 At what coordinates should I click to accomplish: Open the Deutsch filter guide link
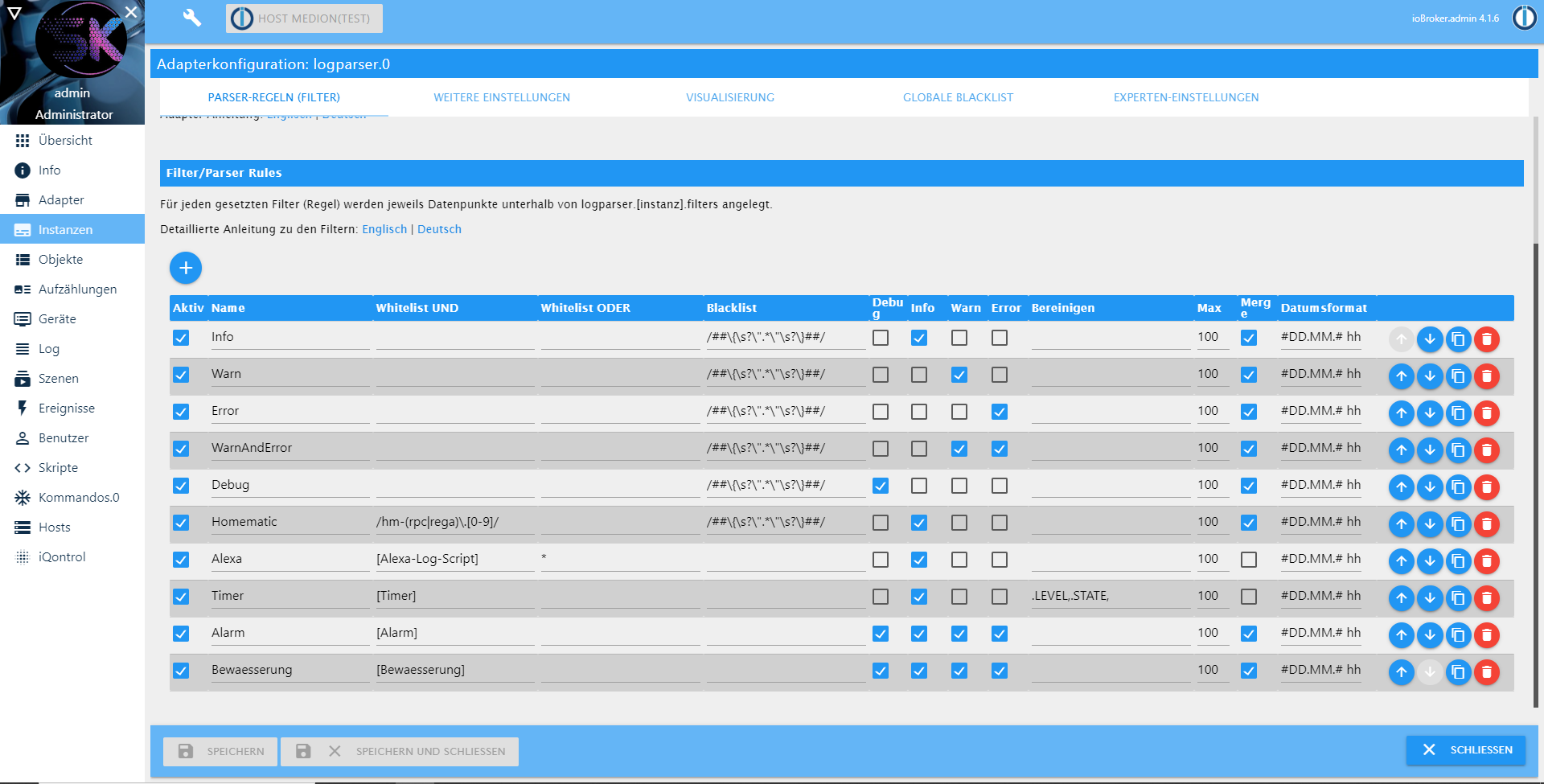click(x=439, y=229)
